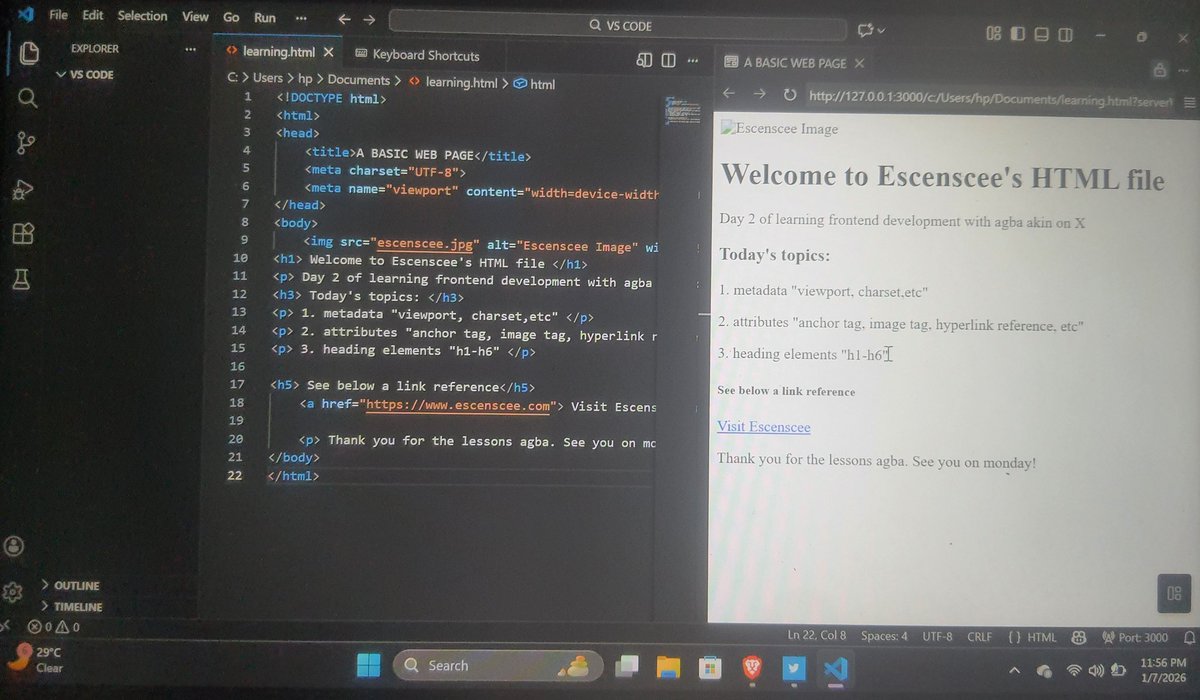This screenshot has height=700, width=1200.
Task: Open the Go menu
Action: pos(231,18)
